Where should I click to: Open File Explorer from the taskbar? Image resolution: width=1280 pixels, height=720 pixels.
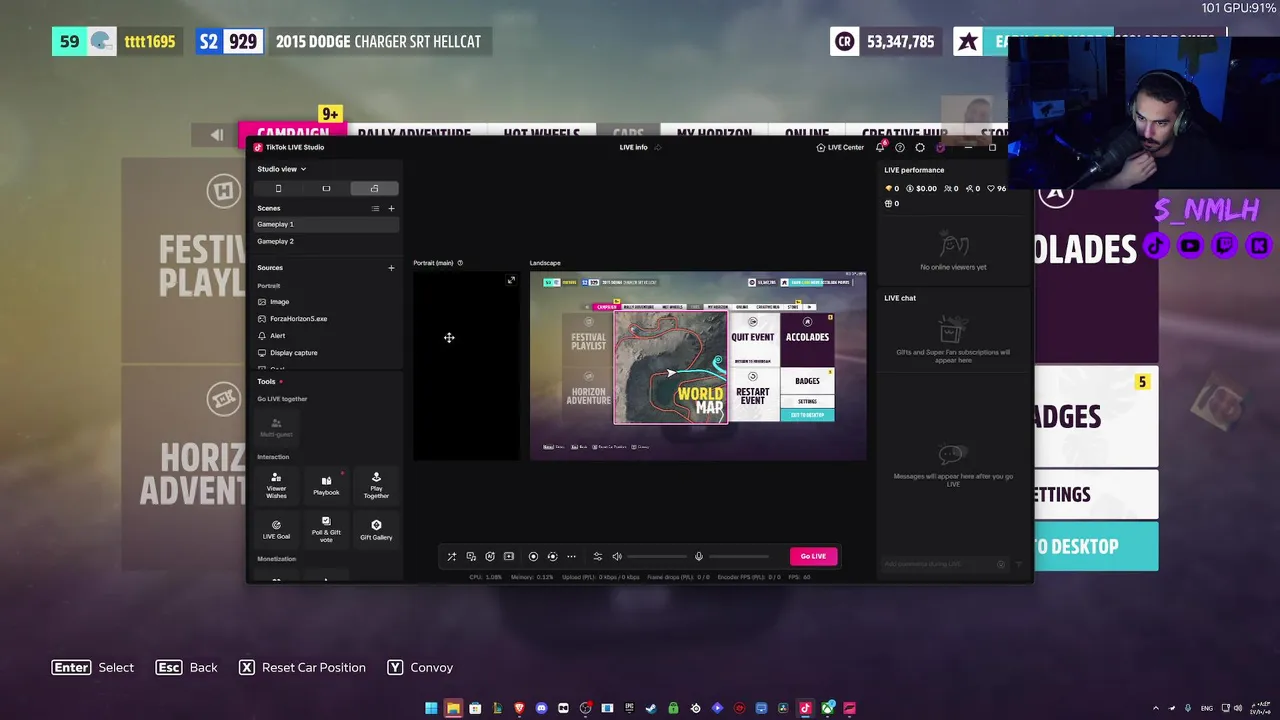point(453,708)
